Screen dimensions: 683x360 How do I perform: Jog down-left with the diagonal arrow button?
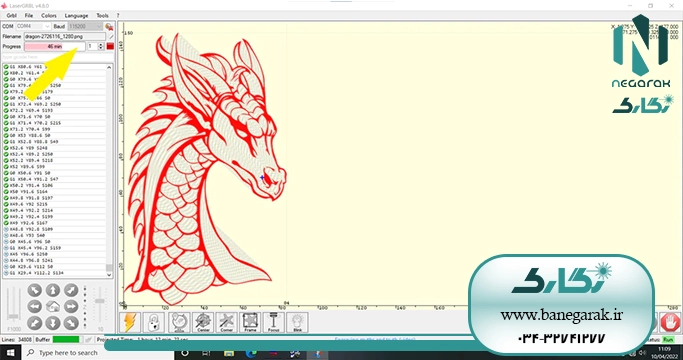click(35, 323)
